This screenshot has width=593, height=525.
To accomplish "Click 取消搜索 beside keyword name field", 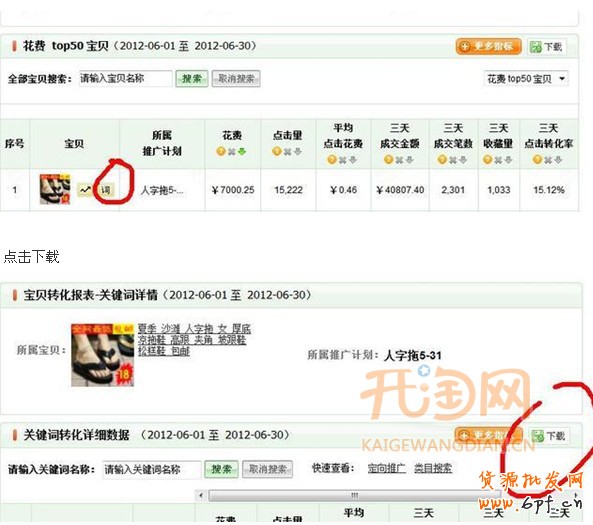I will click(x=267, y=469).
